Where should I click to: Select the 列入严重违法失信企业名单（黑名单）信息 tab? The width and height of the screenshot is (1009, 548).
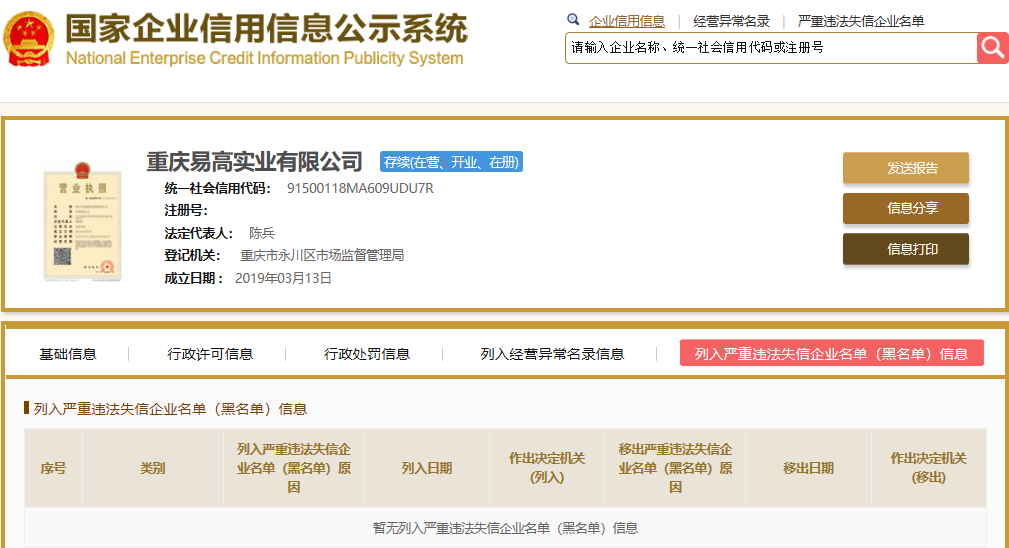(x=831, y=353)
